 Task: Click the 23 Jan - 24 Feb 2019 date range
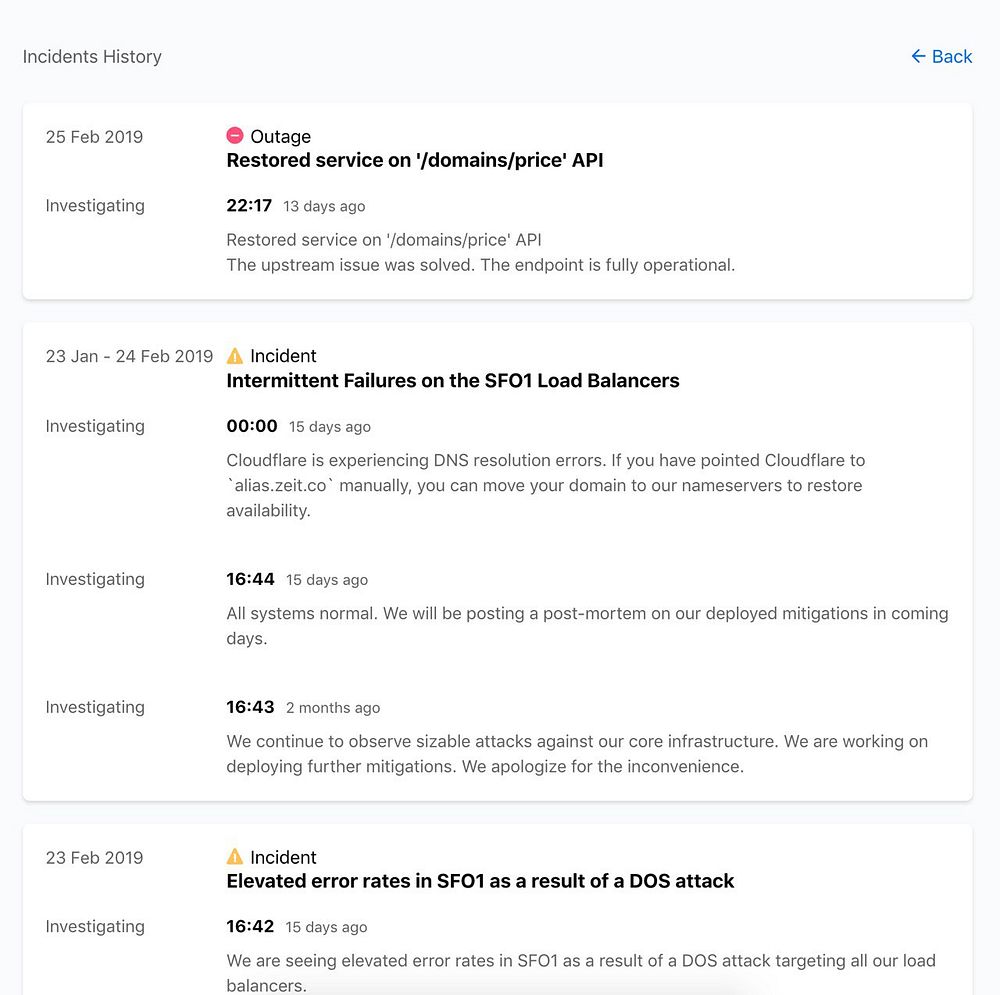(129, 356)
